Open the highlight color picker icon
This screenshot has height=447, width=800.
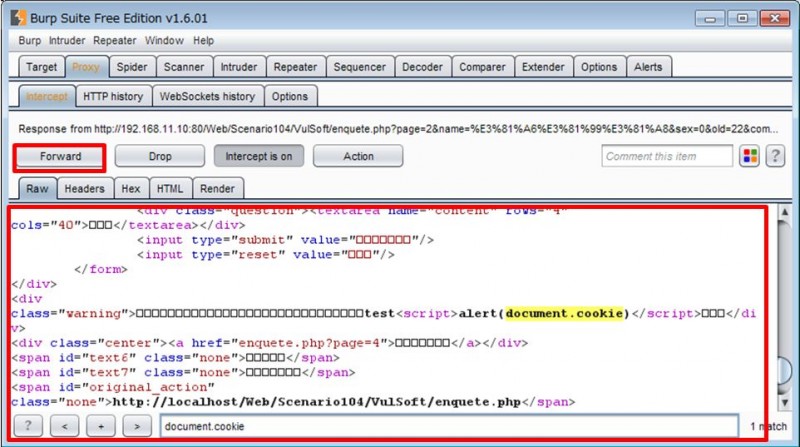point(750,156)
